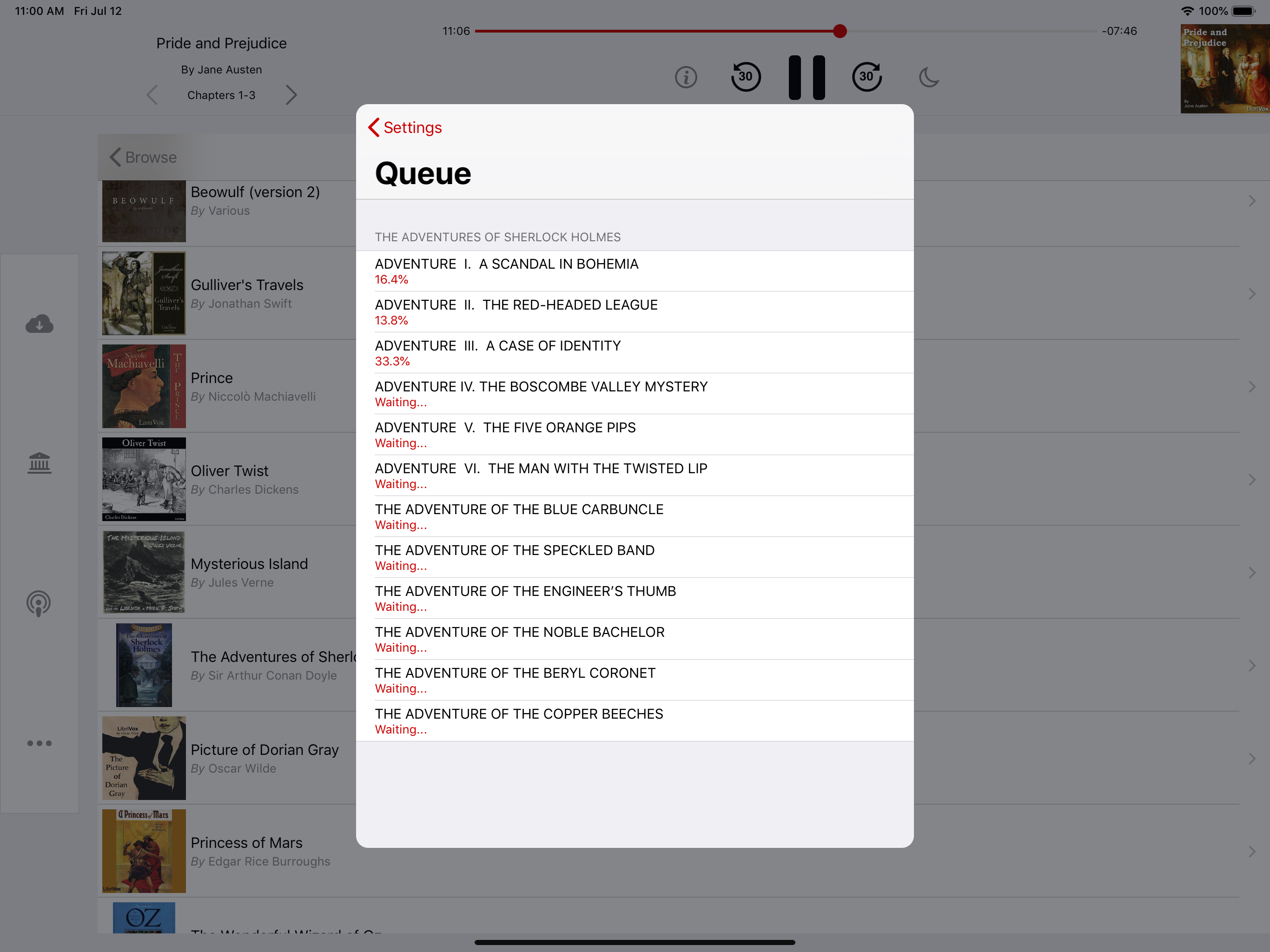Go to the previous chapter chevron
Screen dimensions: 1270x952
point(152,95)
